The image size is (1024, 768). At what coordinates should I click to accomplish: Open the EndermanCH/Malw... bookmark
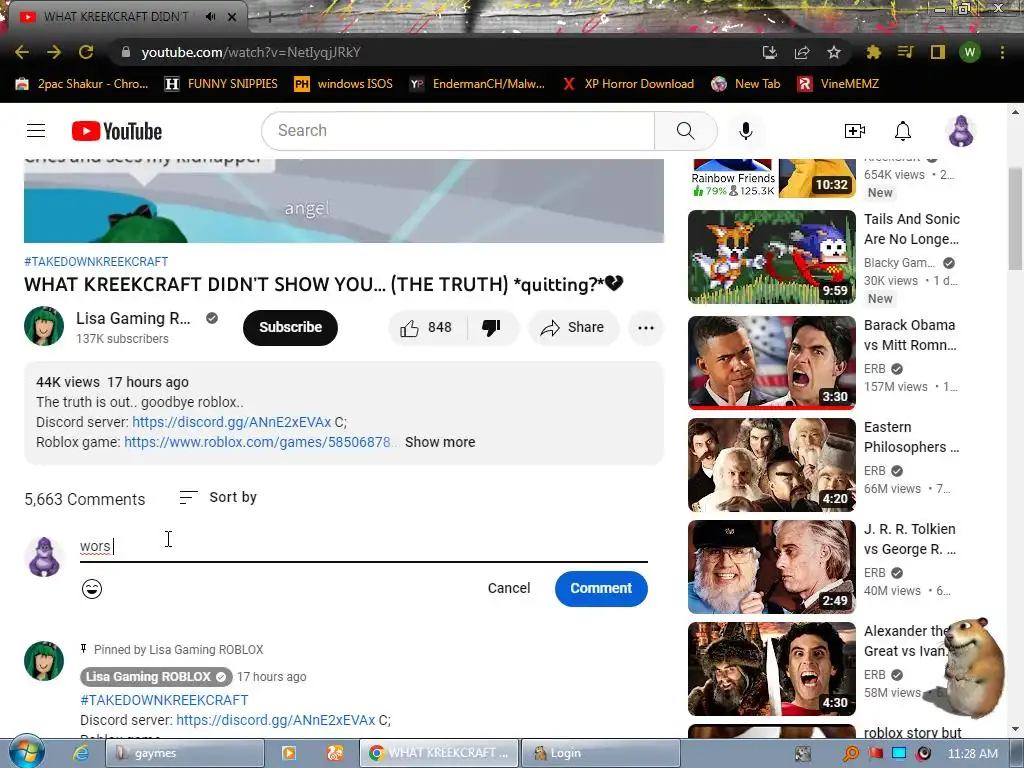point(477,84)
